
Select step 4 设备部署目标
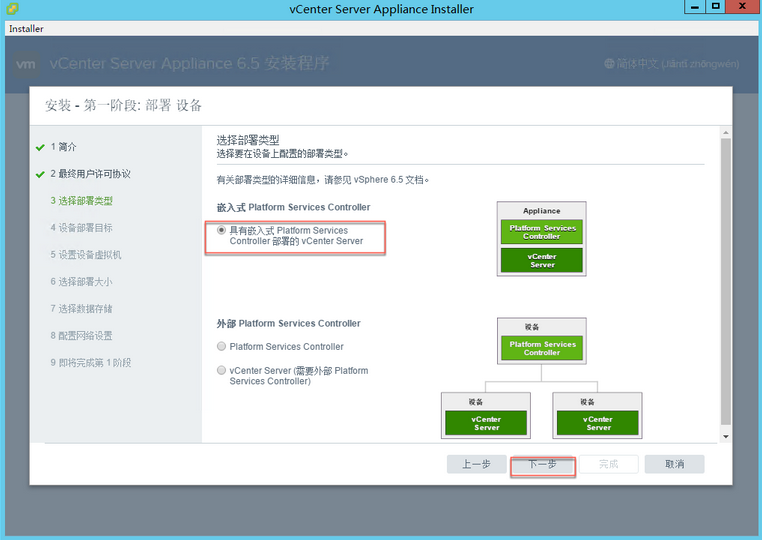click(x=82, y=227)
